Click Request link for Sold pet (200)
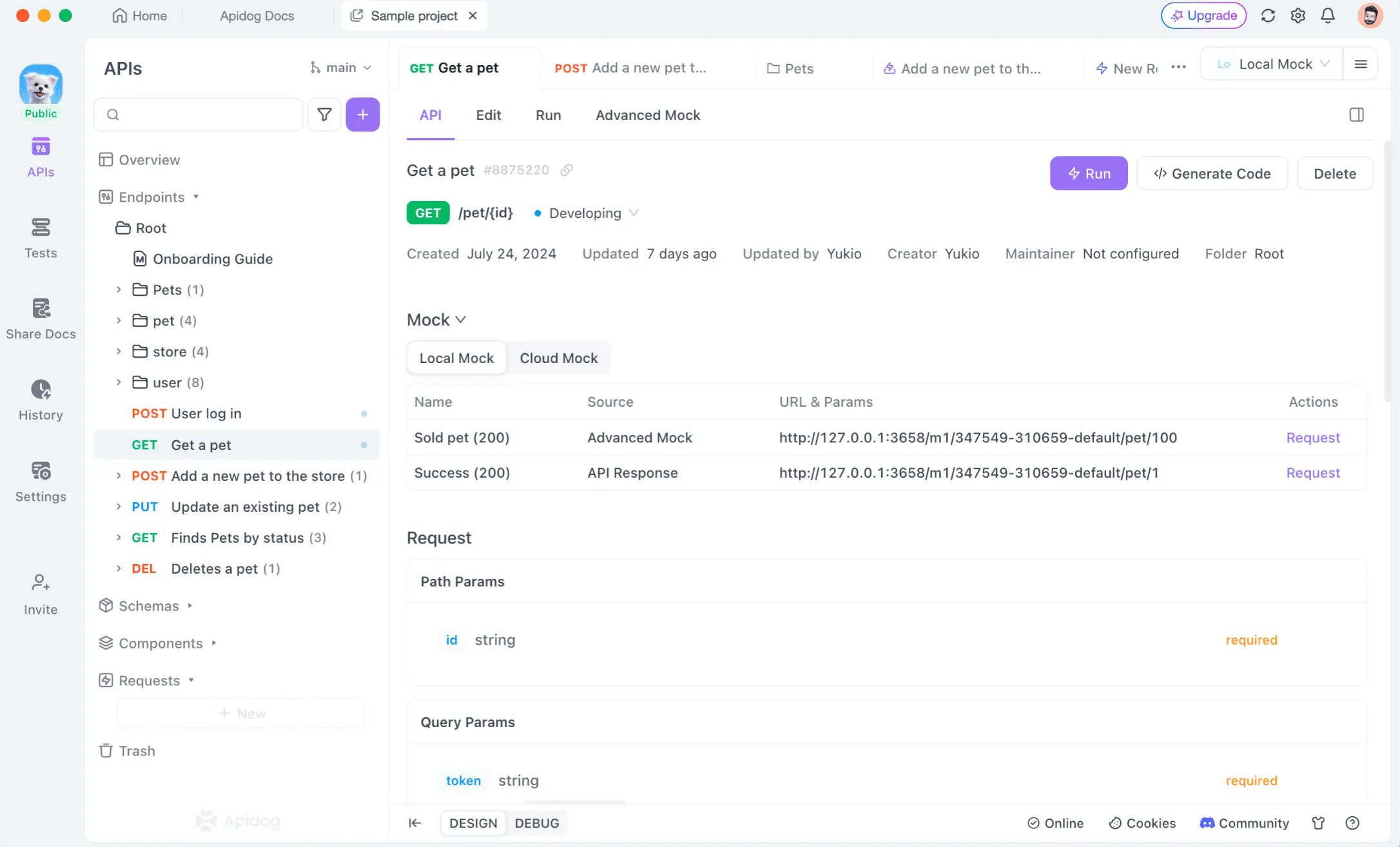1400x847 pixels. 1312,438
